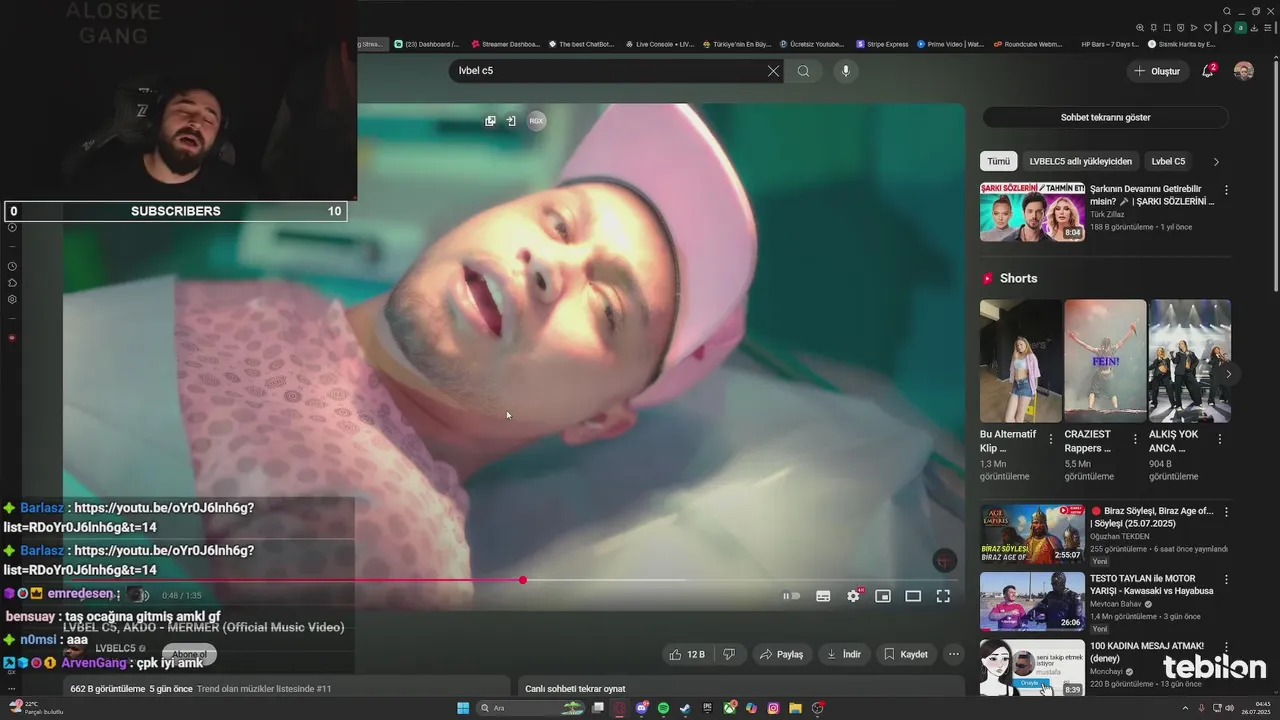Screen dimensions: 1280x720
Task: Open the Windows Start menu
Action: click(463, 708)
